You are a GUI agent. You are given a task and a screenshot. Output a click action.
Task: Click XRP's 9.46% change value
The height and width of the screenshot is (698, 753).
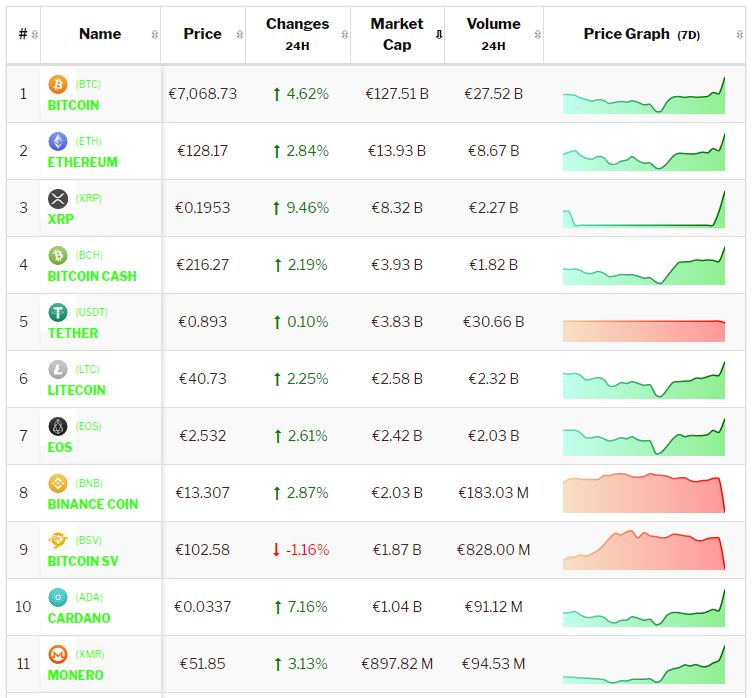[x=300, y=208]
